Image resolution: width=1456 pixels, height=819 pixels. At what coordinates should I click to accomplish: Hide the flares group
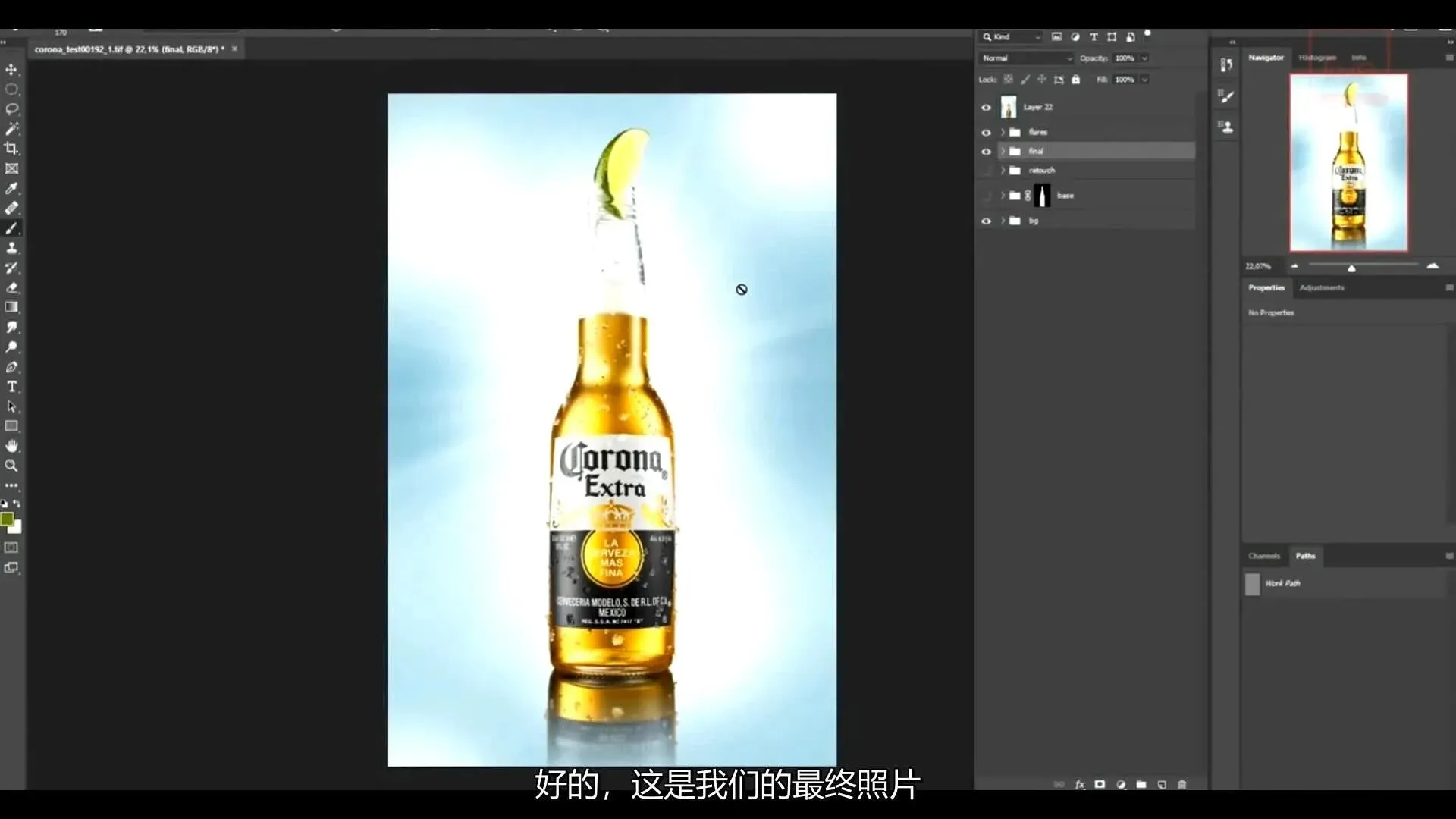point(986,132)
